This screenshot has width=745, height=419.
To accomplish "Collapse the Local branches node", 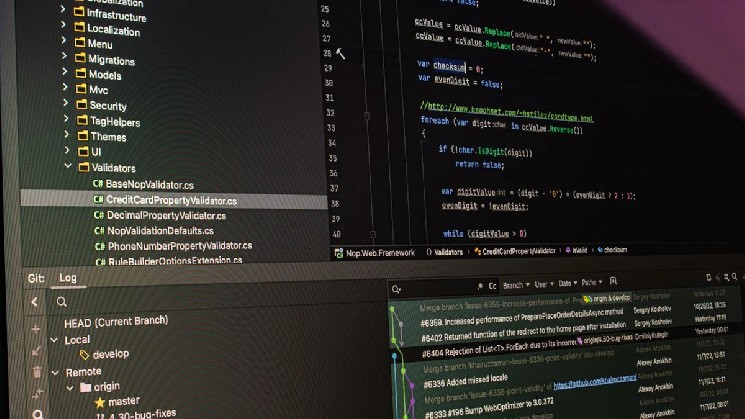I will [x=54, y=340].
